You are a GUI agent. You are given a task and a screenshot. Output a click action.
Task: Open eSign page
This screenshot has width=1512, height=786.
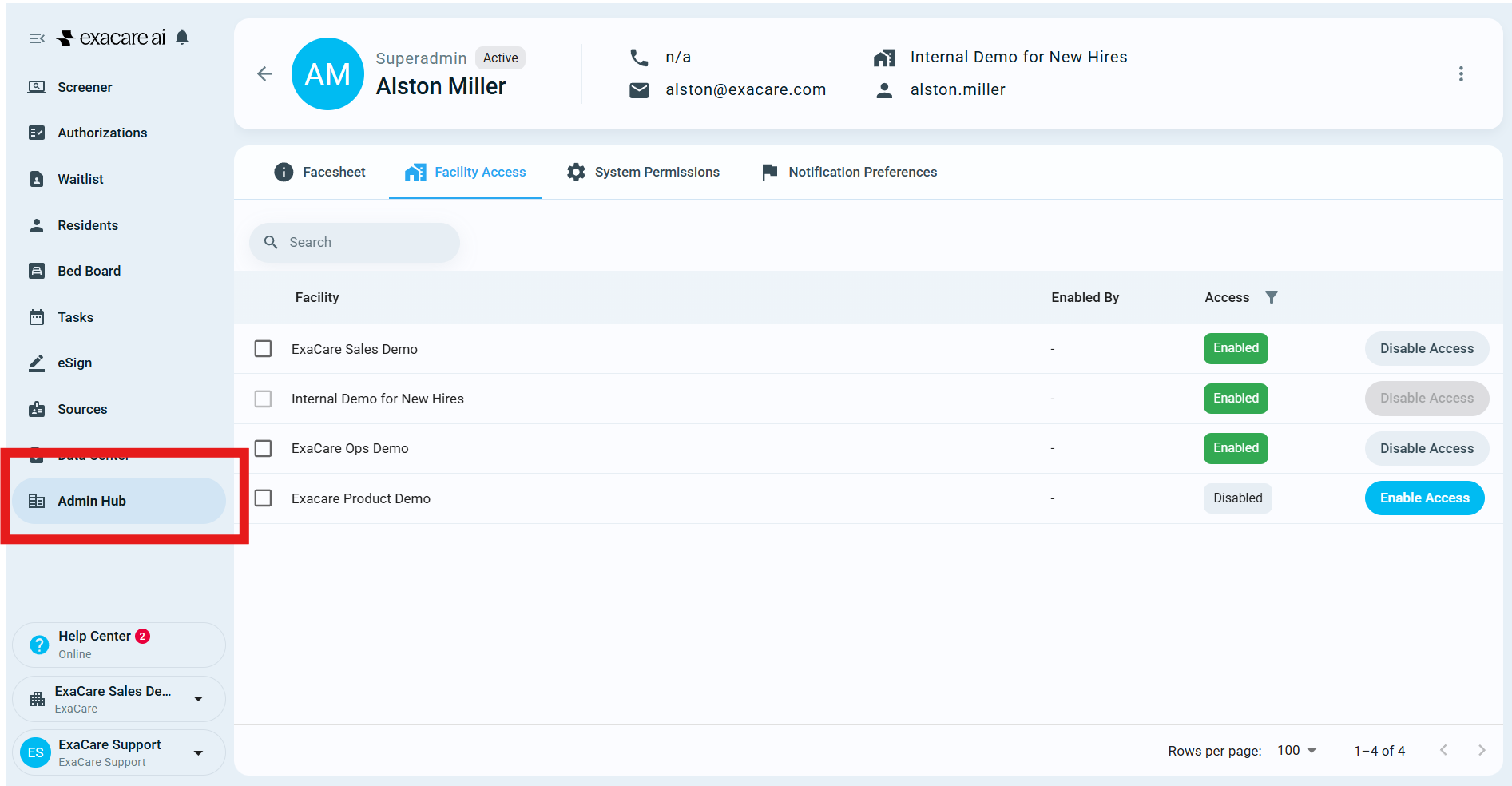[119, 363]
